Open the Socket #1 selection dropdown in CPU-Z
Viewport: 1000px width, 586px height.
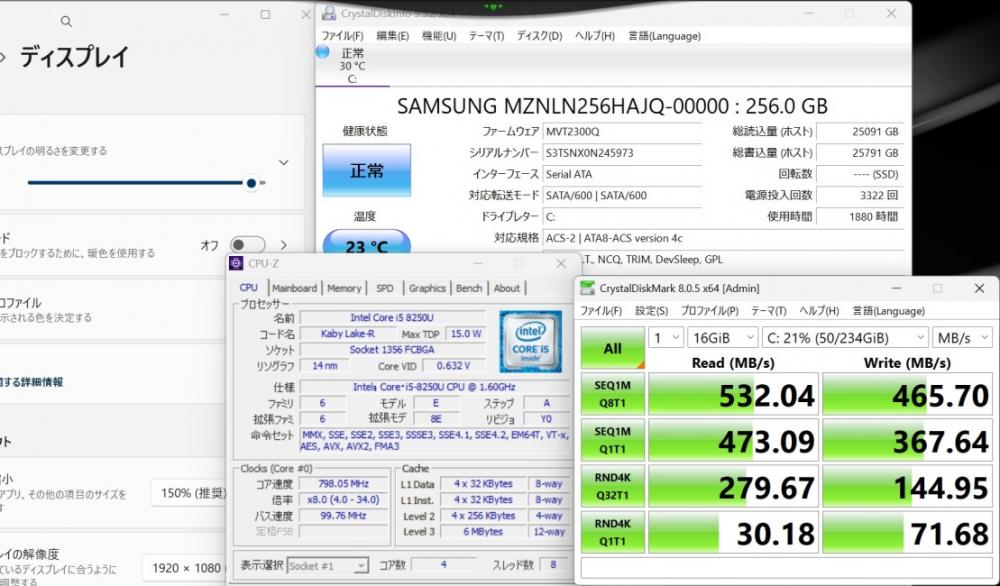click(x=327, y=566)
